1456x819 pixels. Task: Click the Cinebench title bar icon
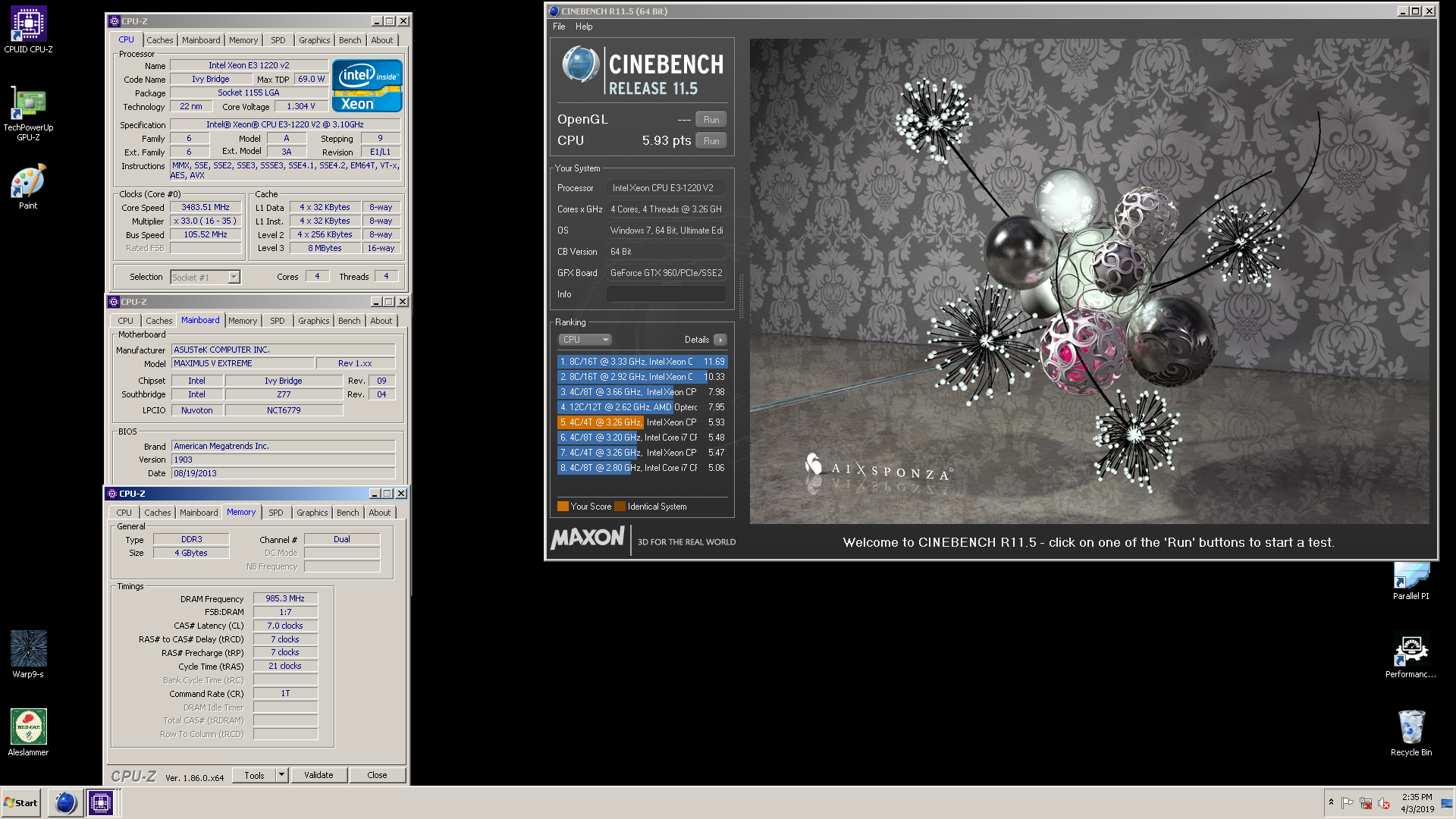(554, 11)
